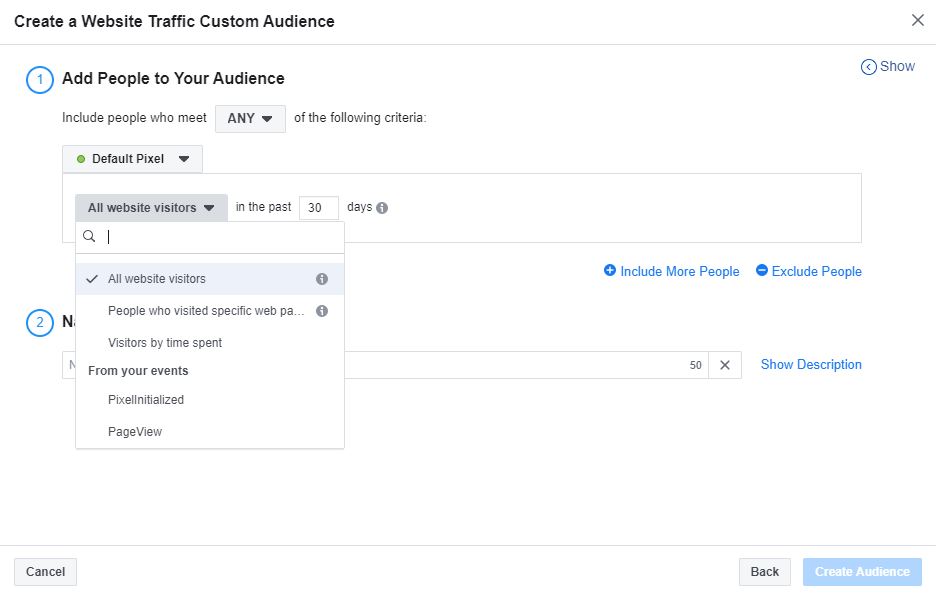936x597 pixels.
Task: Click info icon next to days field
Action: pos(382,208)
